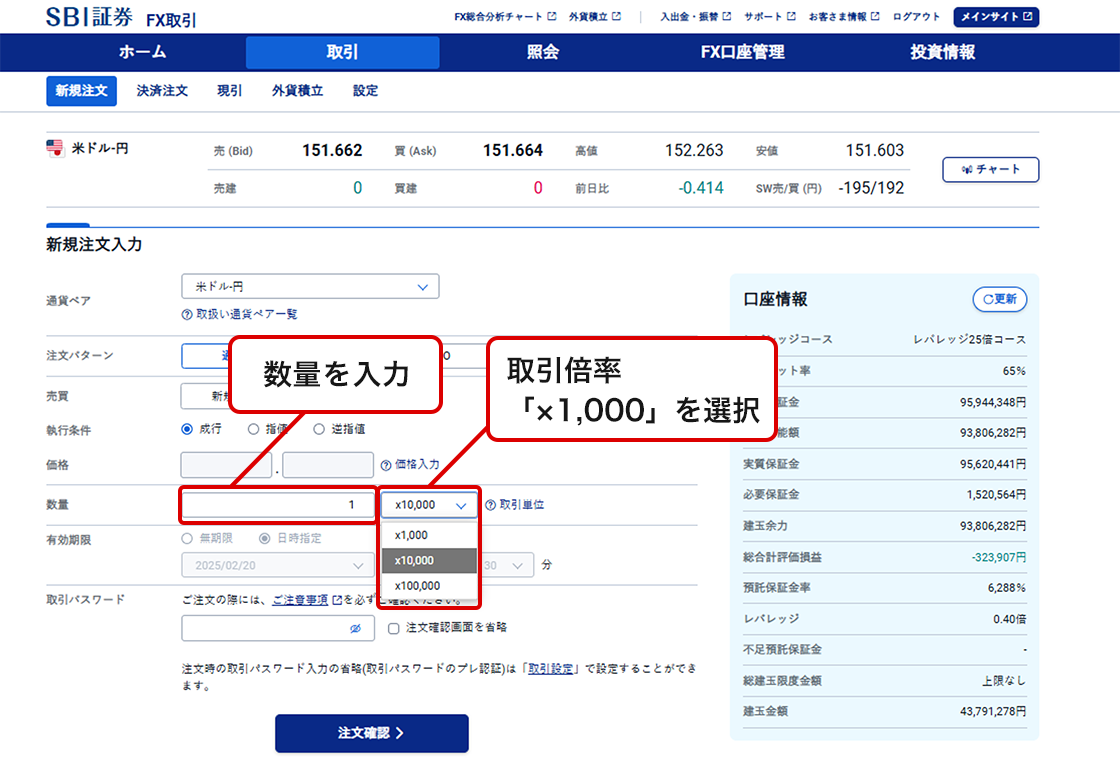
Task: Click the 建玉金額 value 43,791,278円
Action: [x=993, y=712]
